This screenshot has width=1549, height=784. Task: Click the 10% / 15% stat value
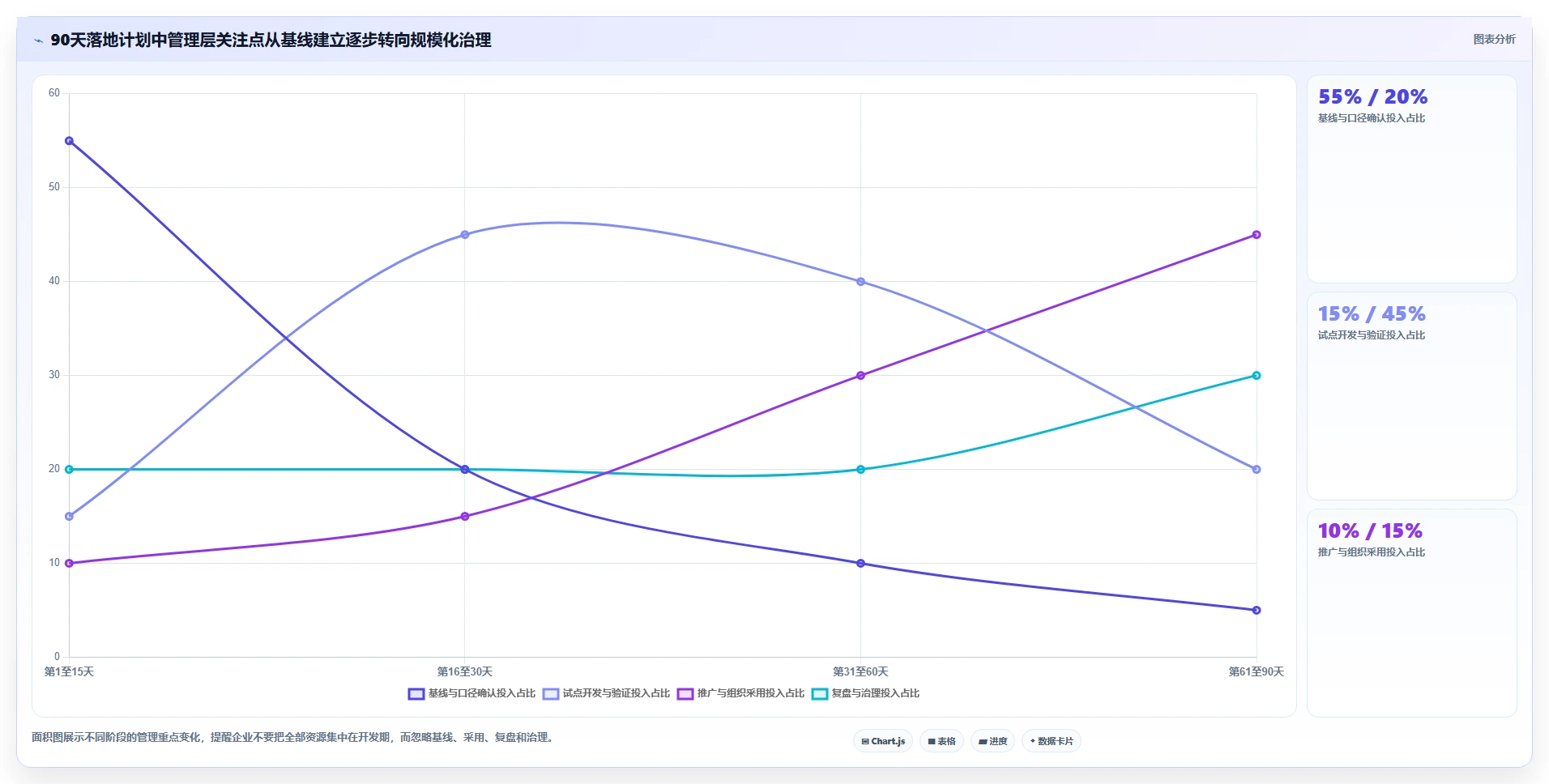(1370, 531)
